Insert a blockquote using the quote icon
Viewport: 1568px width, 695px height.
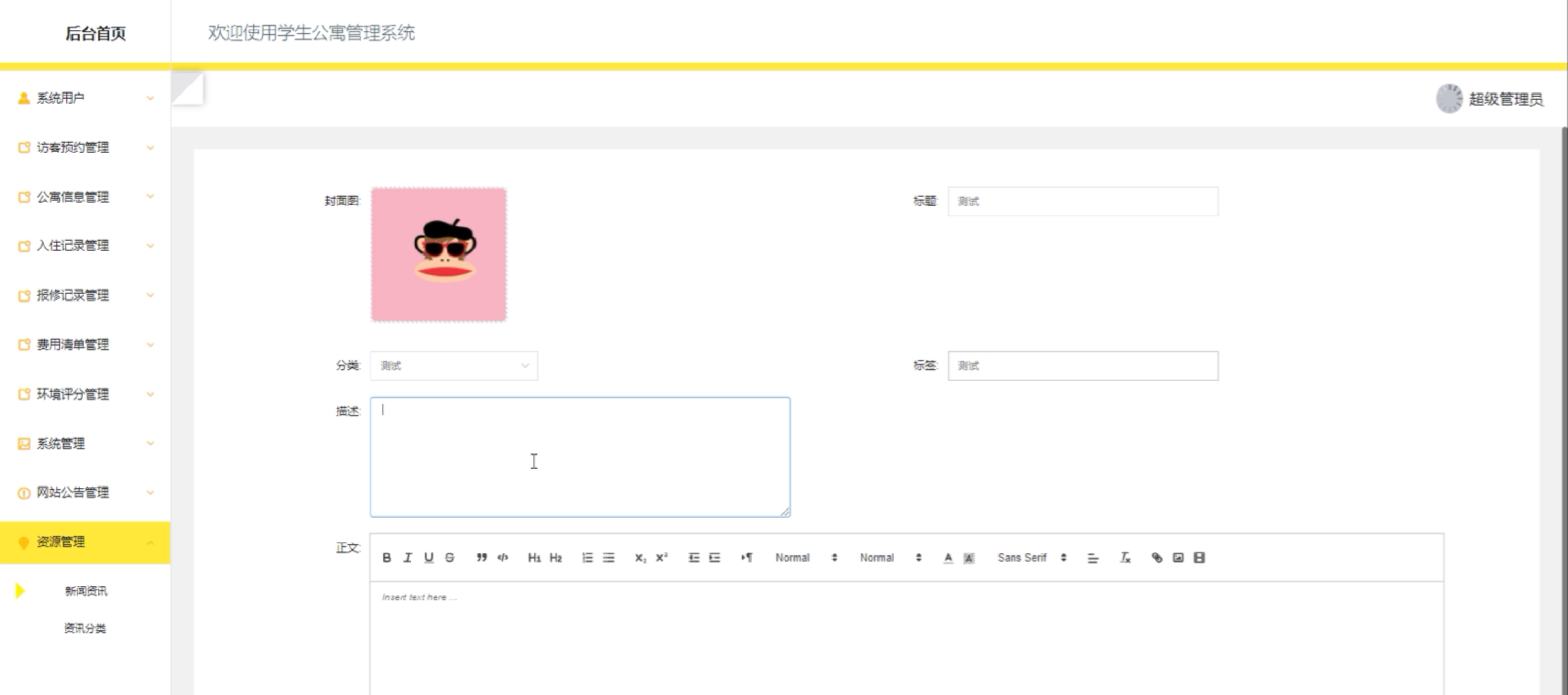pyautogui.click(x=482, y=558)
